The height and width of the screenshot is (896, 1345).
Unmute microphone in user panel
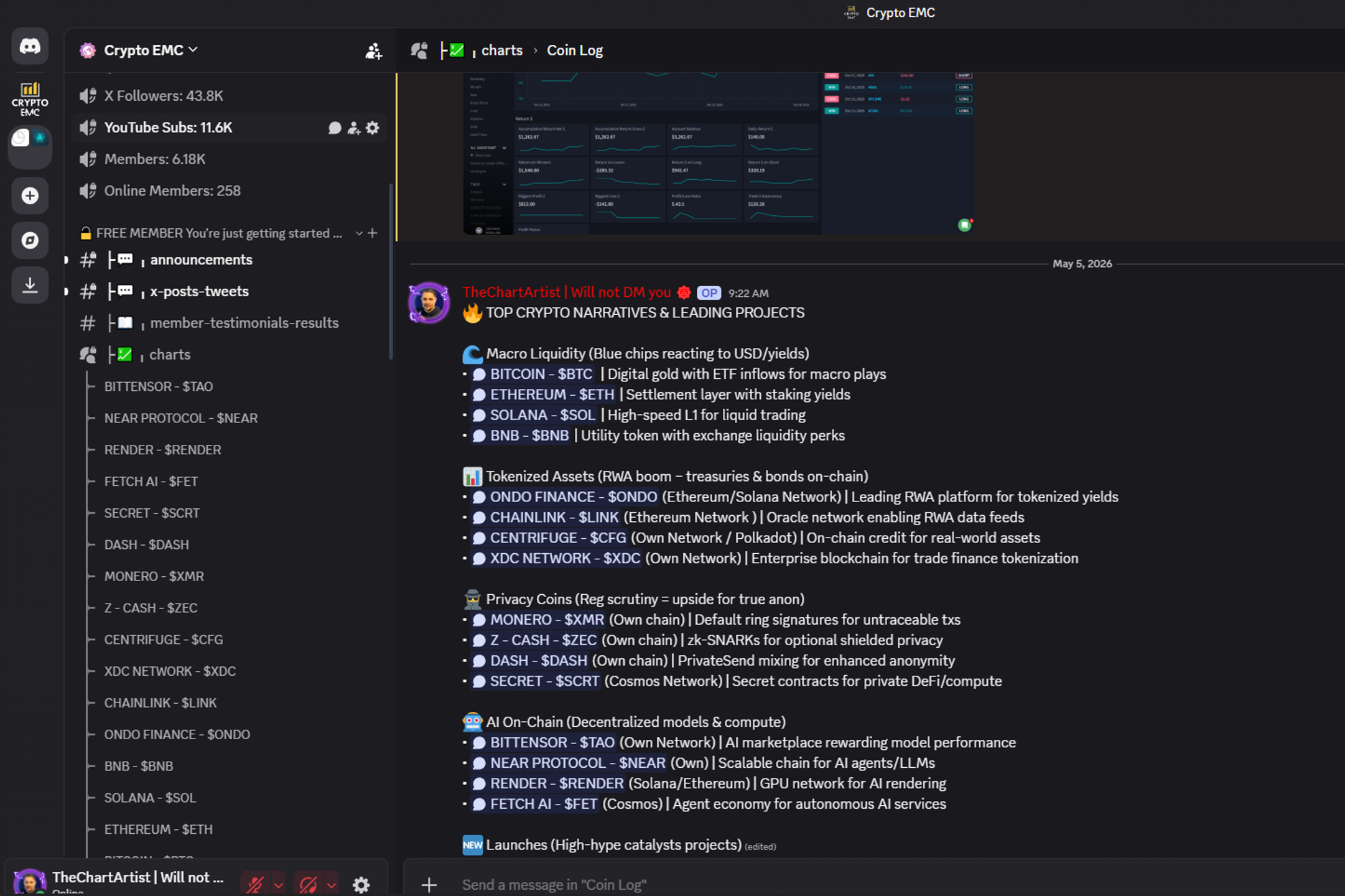point(255,884)
